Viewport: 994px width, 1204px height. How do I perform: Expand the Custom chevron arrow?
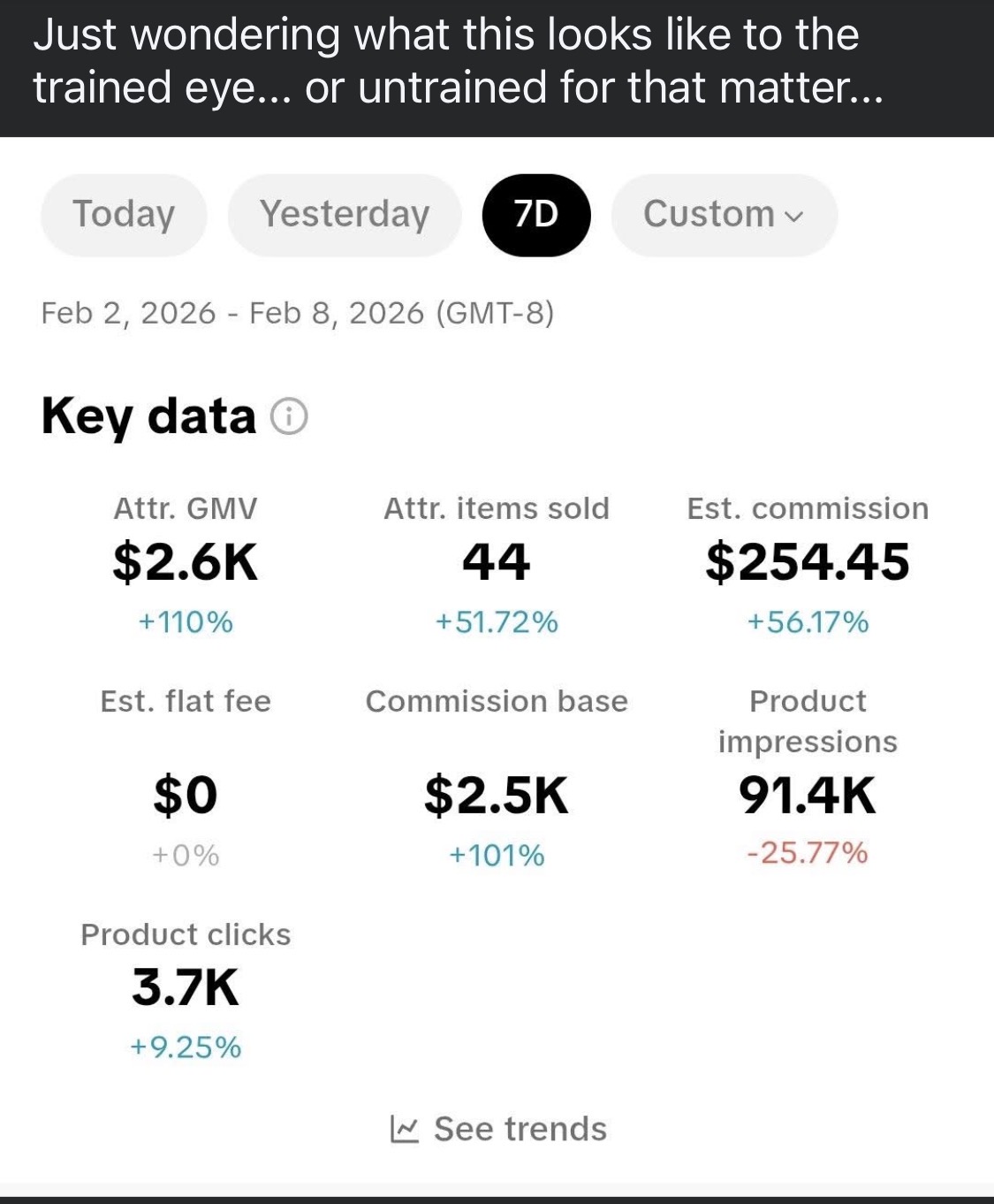click(793, 216)
